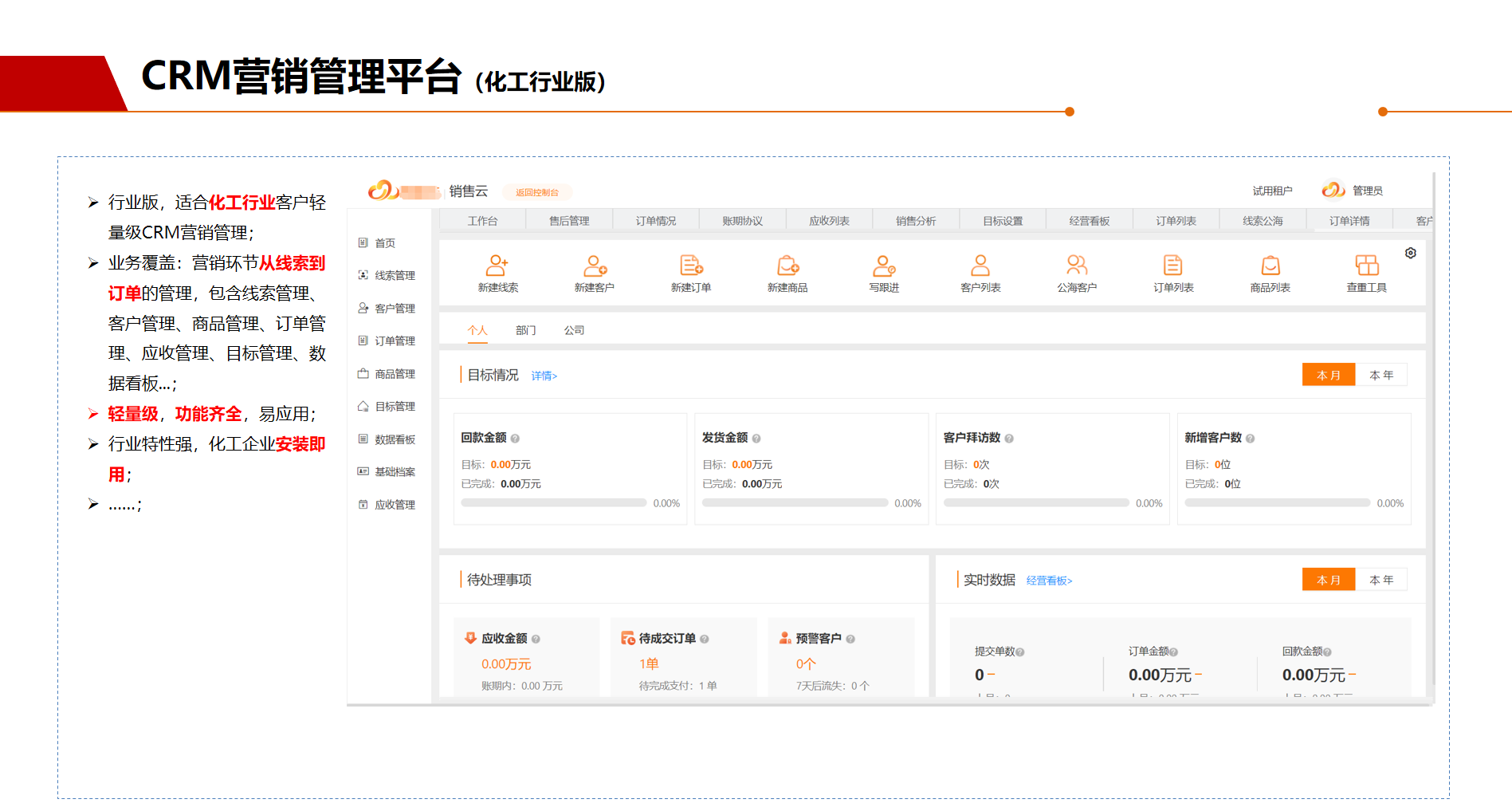Open the 写跟进 quick action icon

coord(884,265)
